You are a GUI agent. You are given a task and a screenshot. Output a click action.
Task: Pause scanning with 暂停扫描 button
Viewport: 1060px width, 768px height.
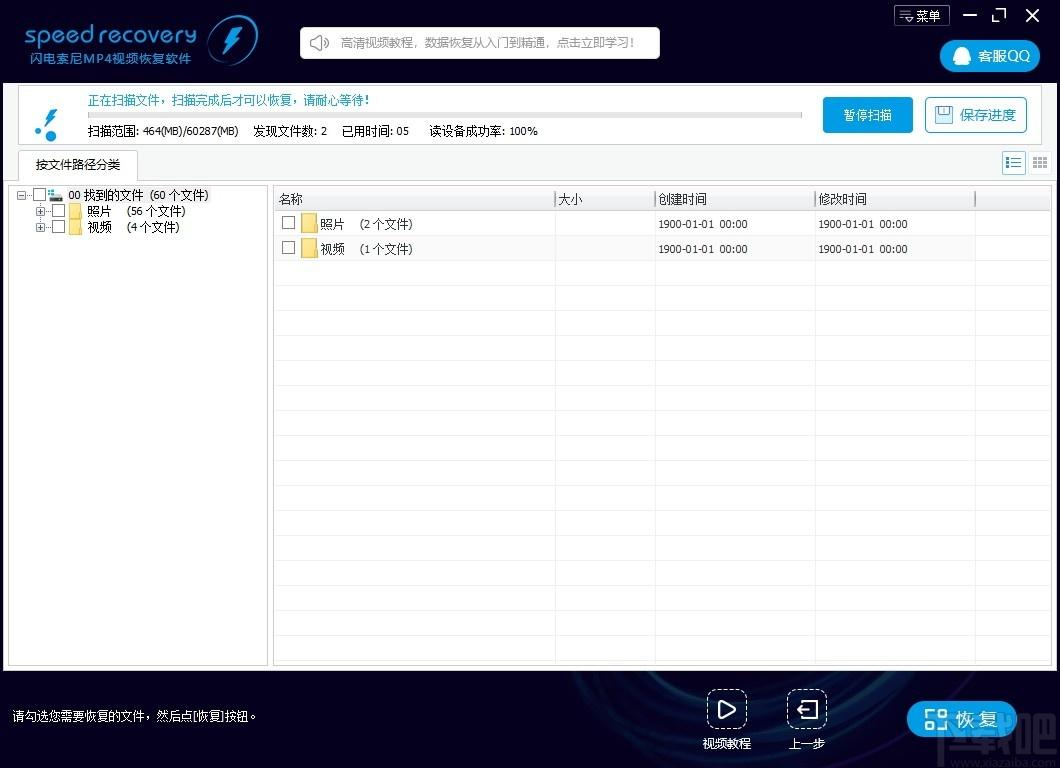[x=867, y=115]
